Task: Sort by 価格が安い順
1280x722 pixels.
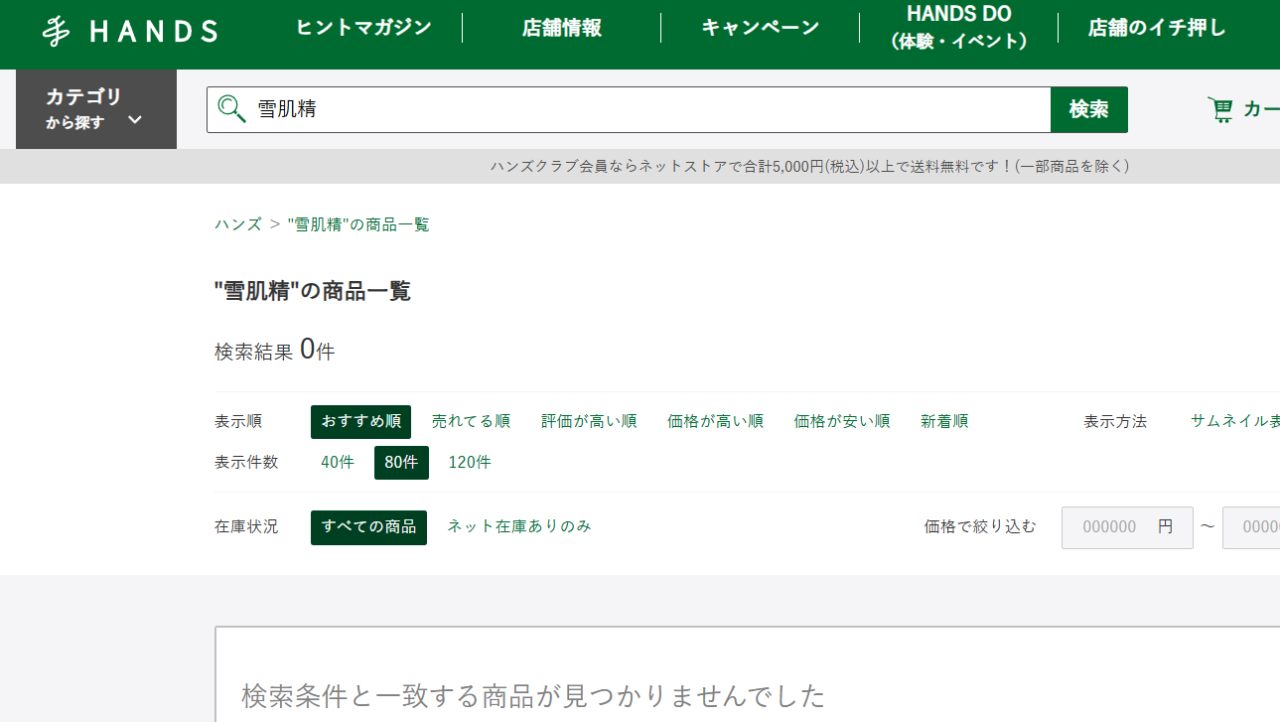Action: pyautogui.click(x=842, y=422)
